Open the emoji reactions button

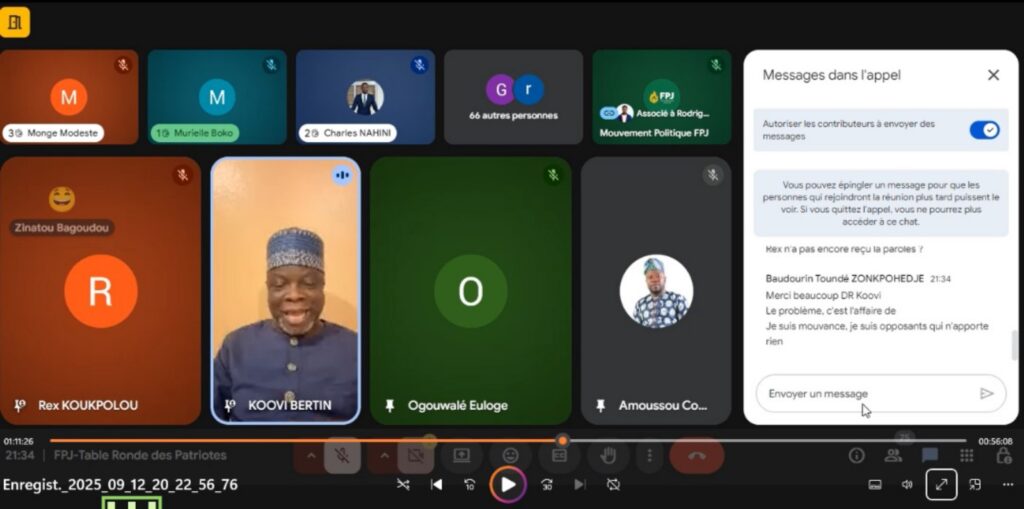tap(511, 456)
